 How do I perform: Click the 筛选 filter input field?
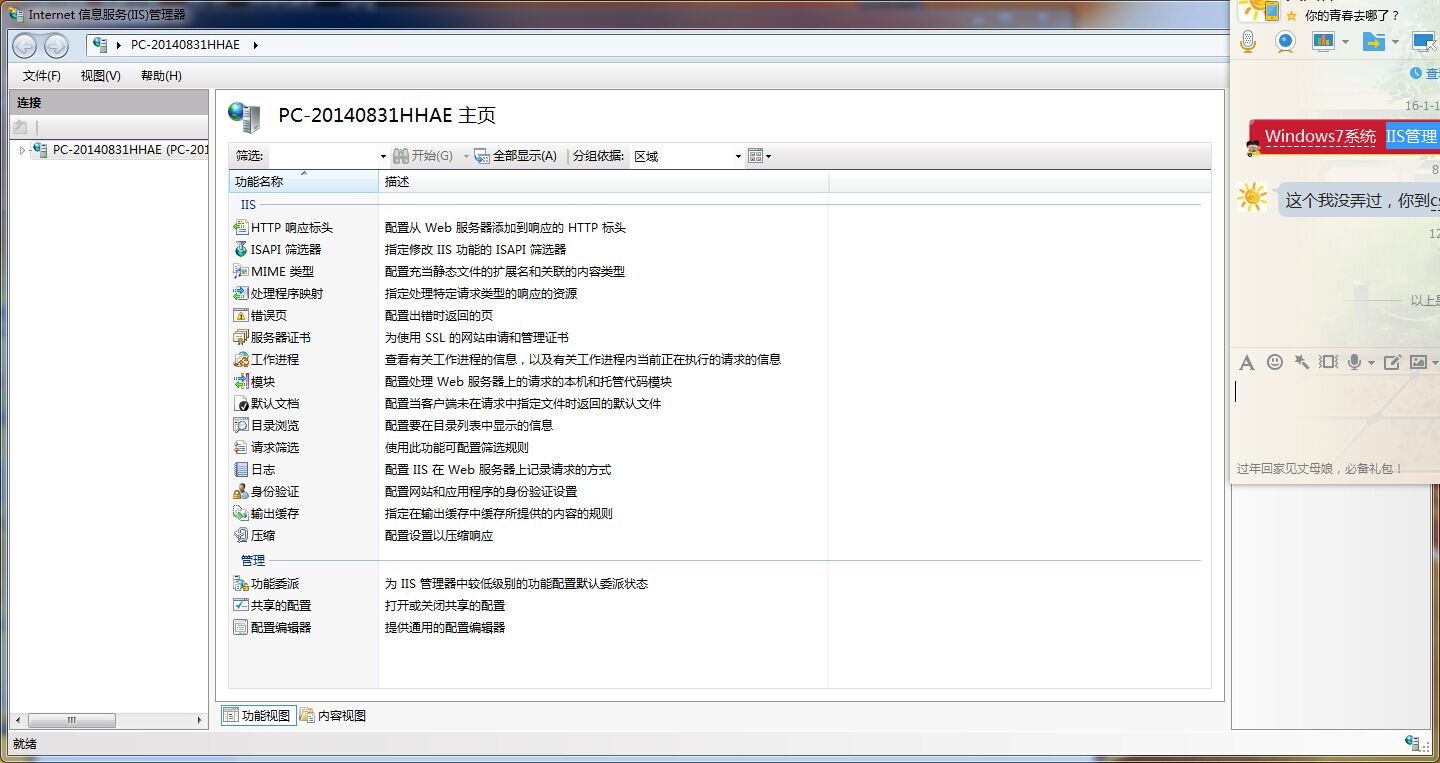[x=323, y=156]
